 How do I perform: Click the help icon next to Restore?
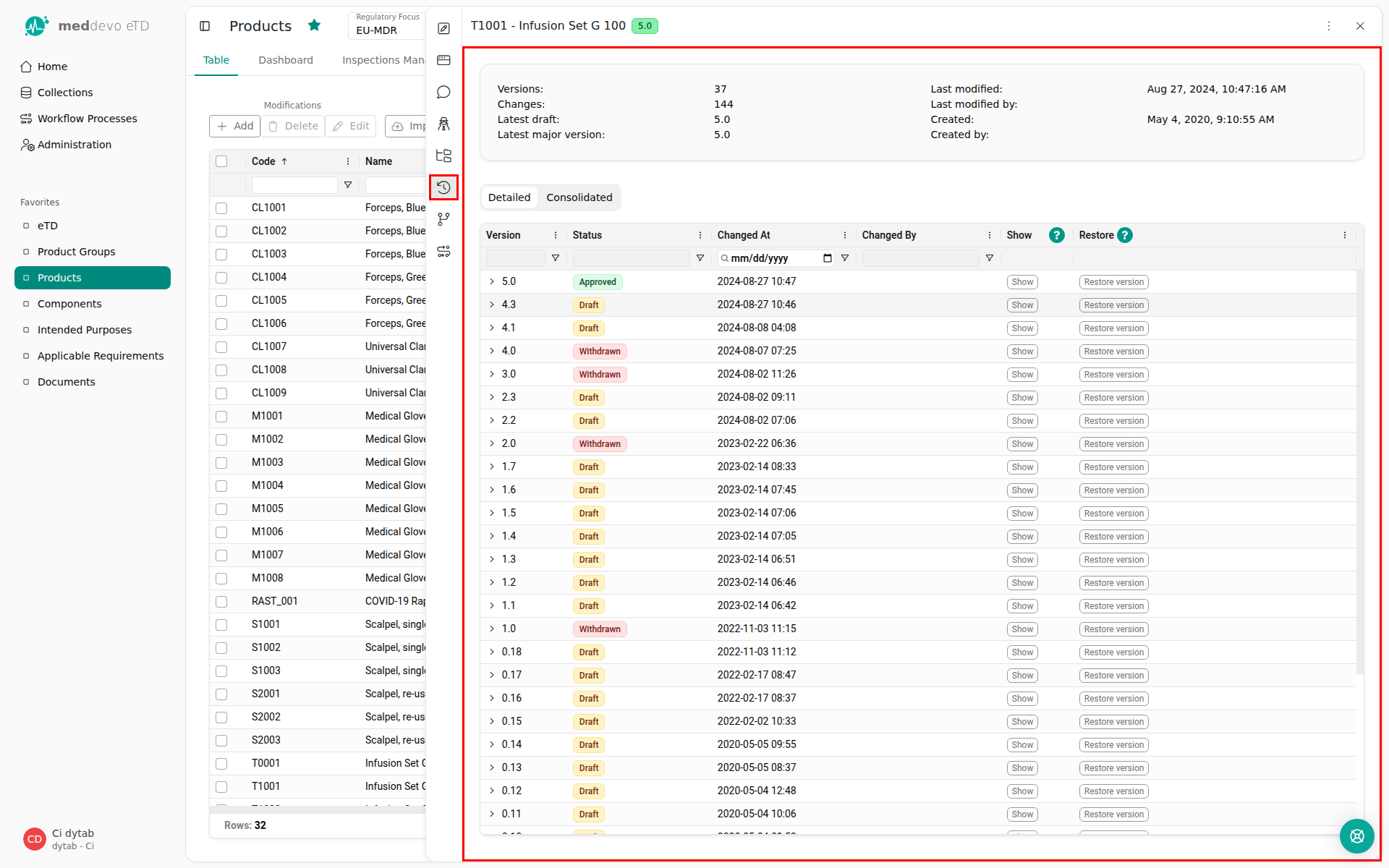pyautogui.click(x=1125, y=235)
